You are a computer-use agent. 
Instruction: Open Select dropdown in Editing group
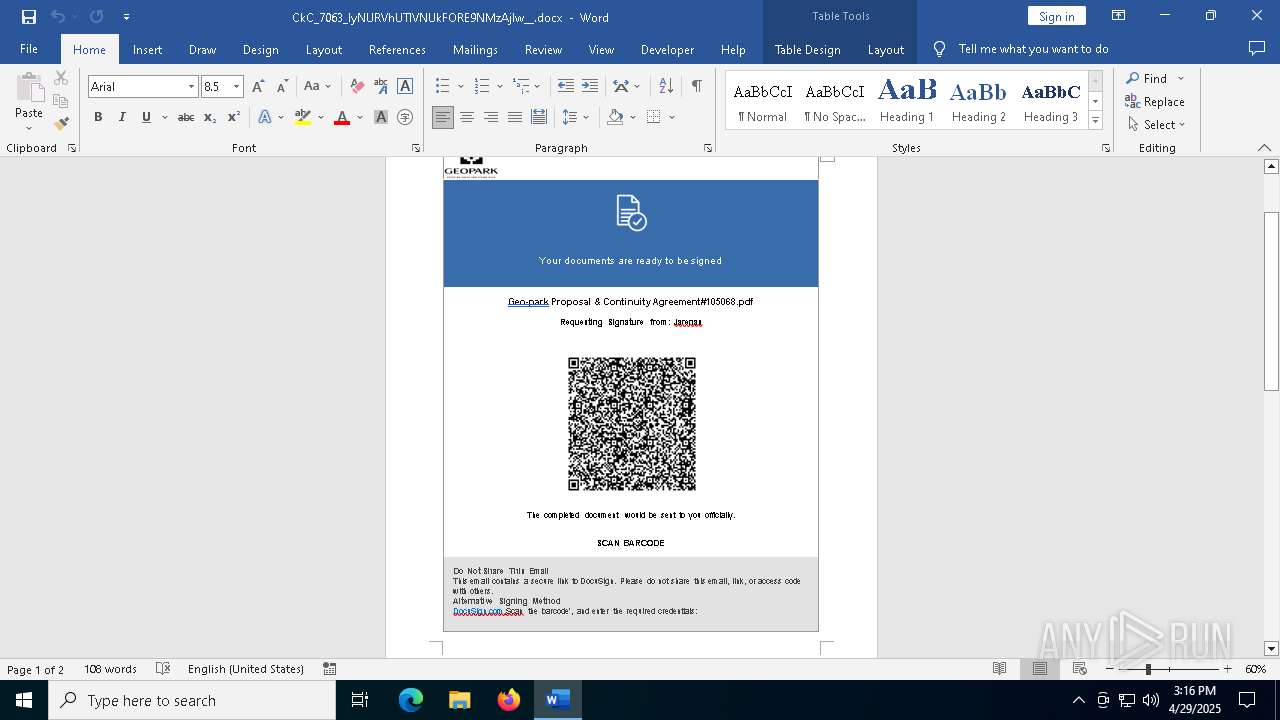(1156, 125)
